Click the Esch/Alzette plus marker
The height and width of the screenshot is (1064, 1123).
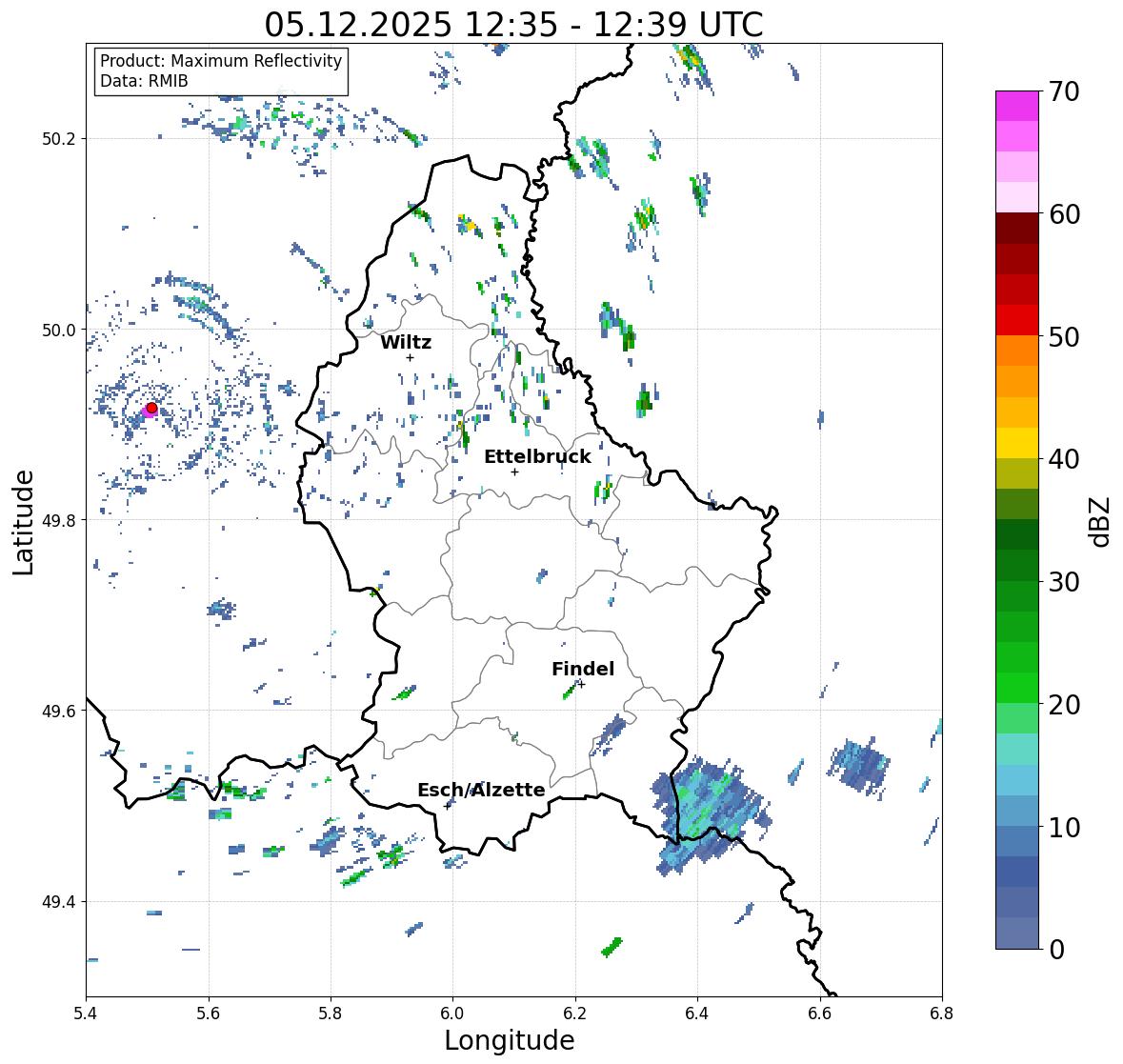click(x=448, y=806)
